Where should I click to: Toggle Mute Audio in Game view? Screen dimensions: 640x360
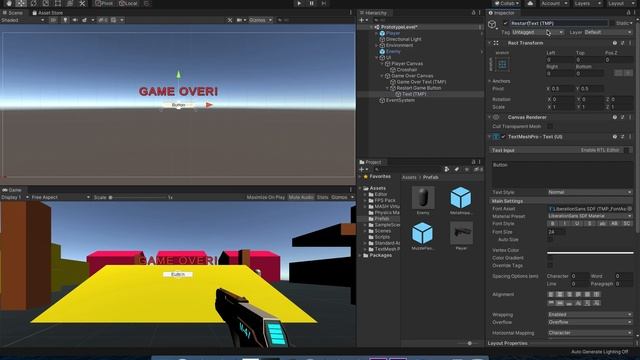coord(301,197)
